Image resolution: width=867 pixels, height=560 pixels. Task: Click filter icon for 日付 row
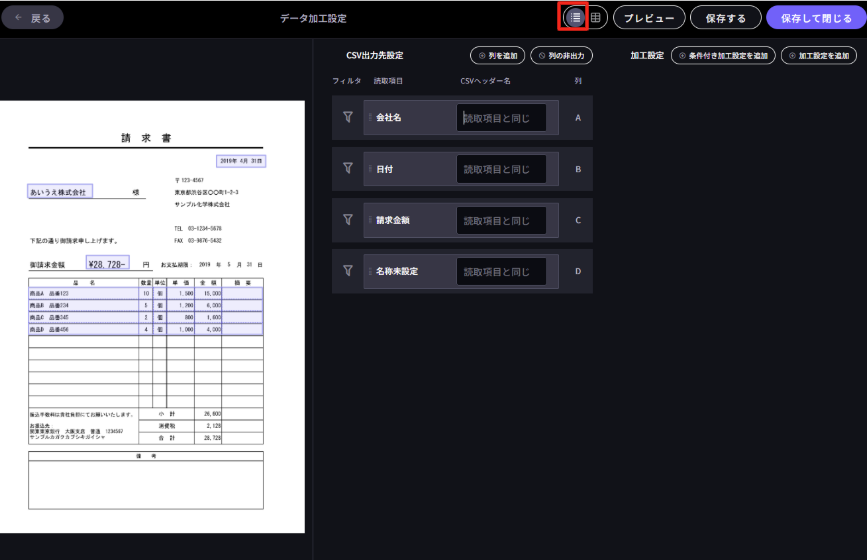pos(348,169)
